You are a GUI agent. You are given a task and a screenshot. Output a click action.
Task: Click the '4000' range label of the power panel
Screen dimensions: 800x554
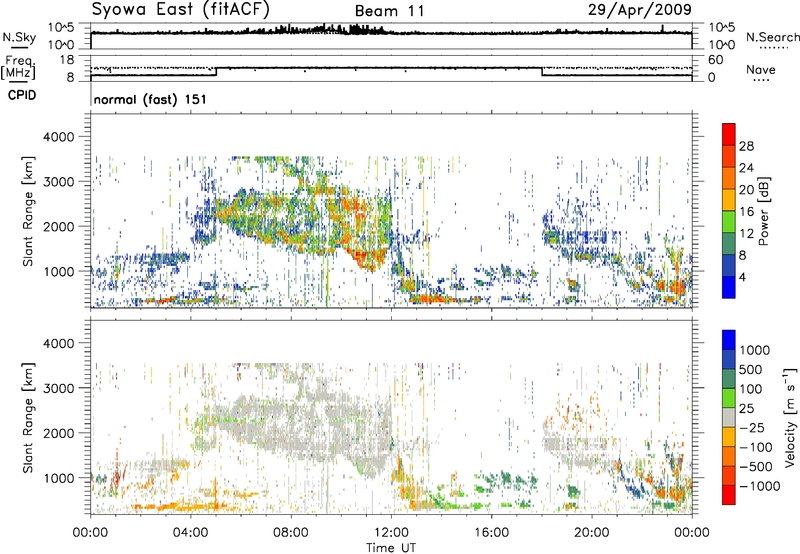pos(59,137)
